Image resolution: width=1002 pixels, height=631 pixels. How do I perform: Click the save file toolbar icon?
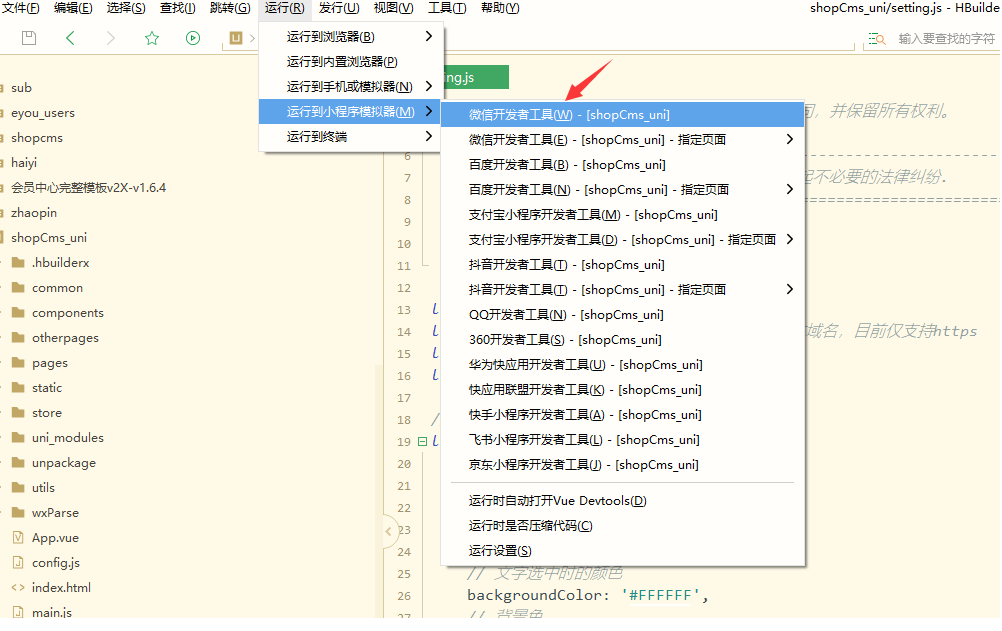[29, 38]
